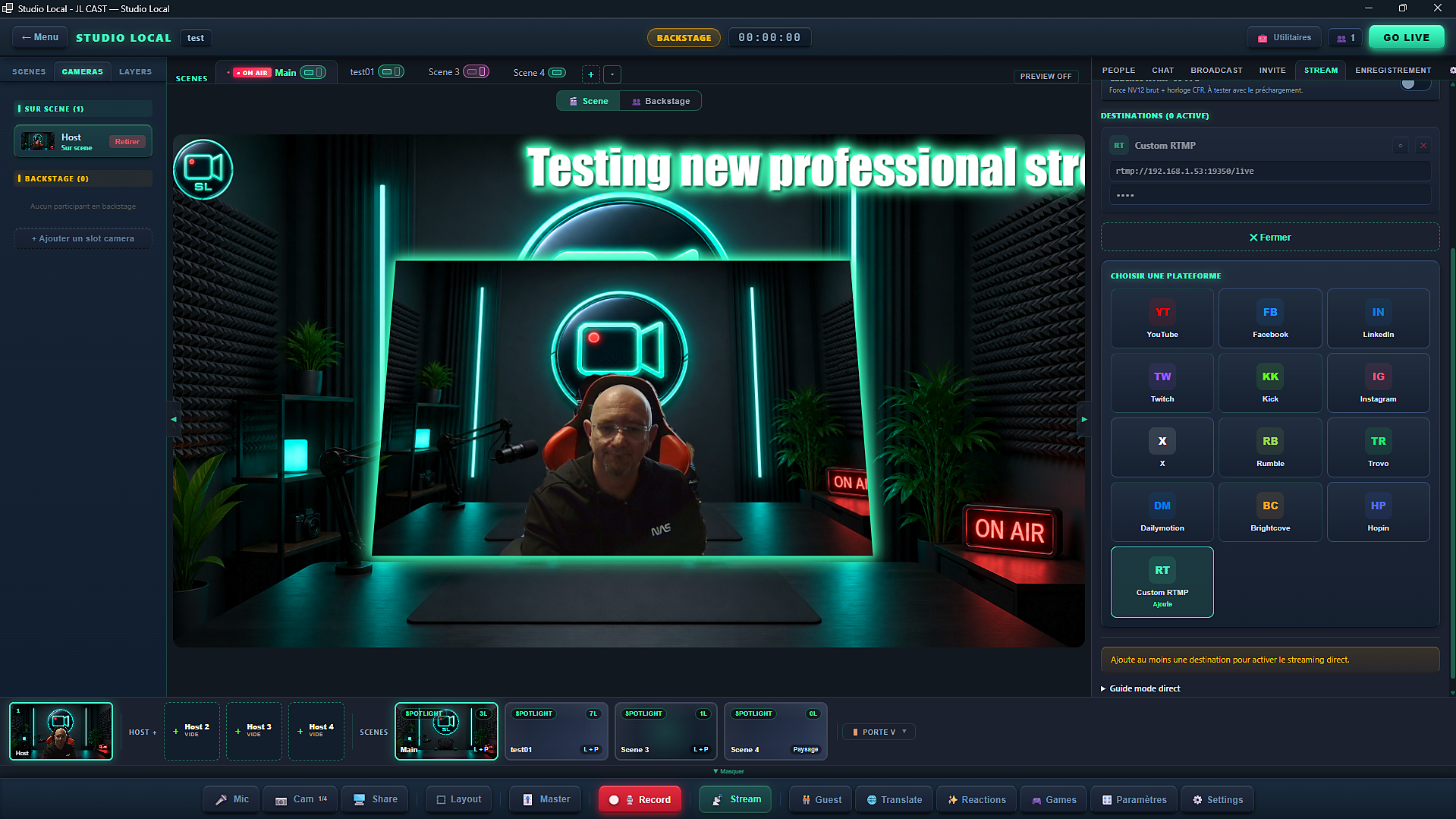1456x819 pixels.
Task: Open the Cam 1/4 control
Action: click(x=301, y=799)
